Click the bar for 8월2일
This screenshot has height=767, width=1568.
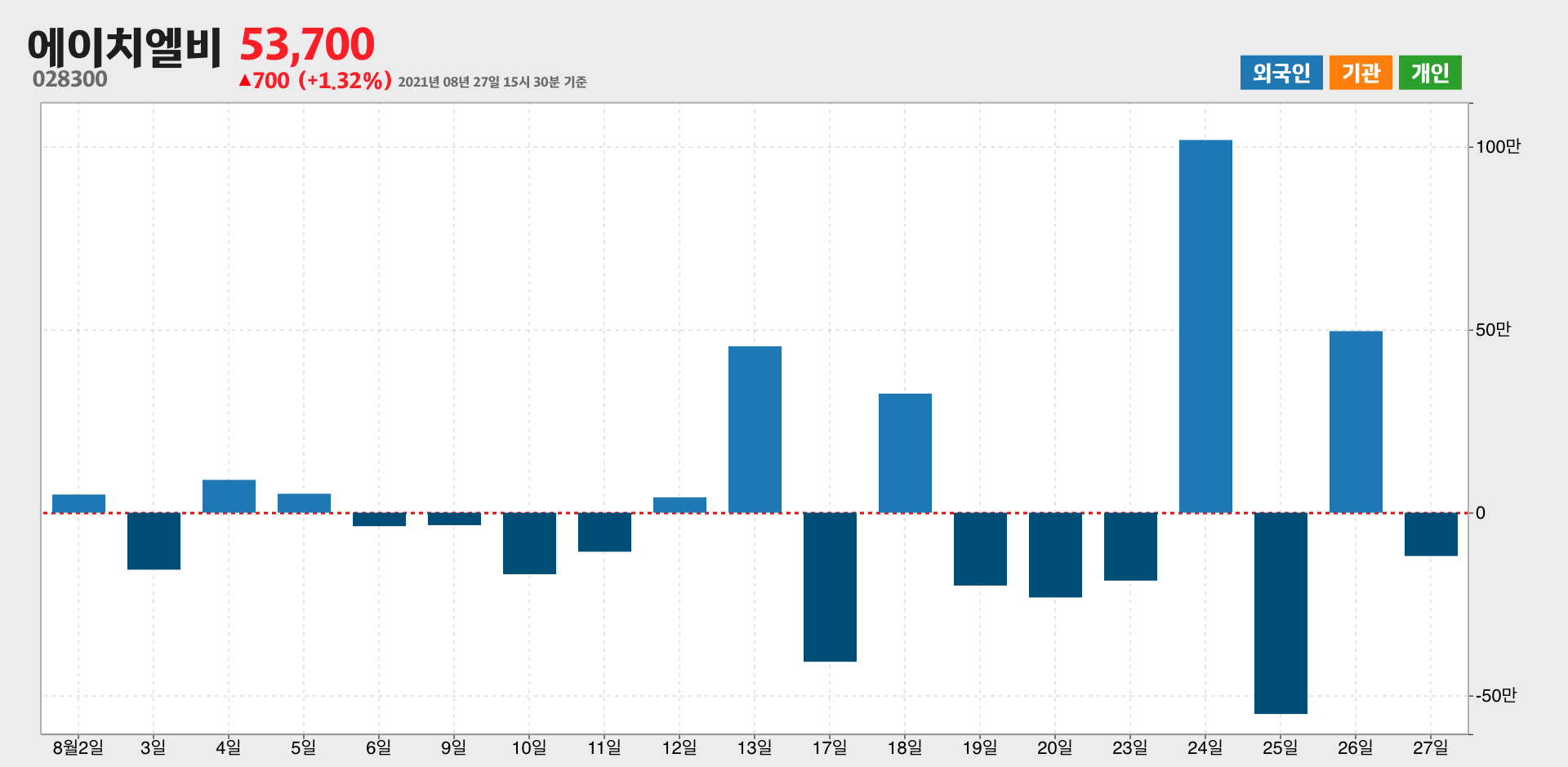point(78,503)
